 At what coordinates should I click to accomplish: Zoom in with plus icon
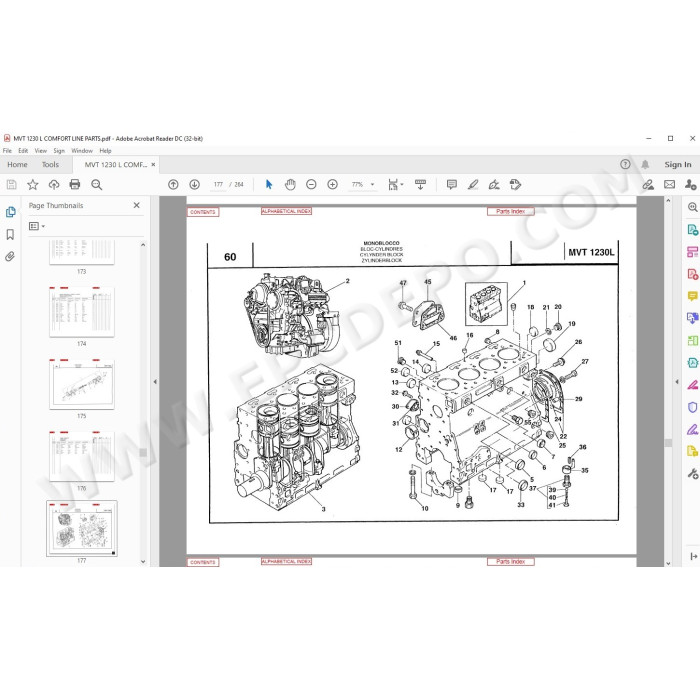coord(332,184)
